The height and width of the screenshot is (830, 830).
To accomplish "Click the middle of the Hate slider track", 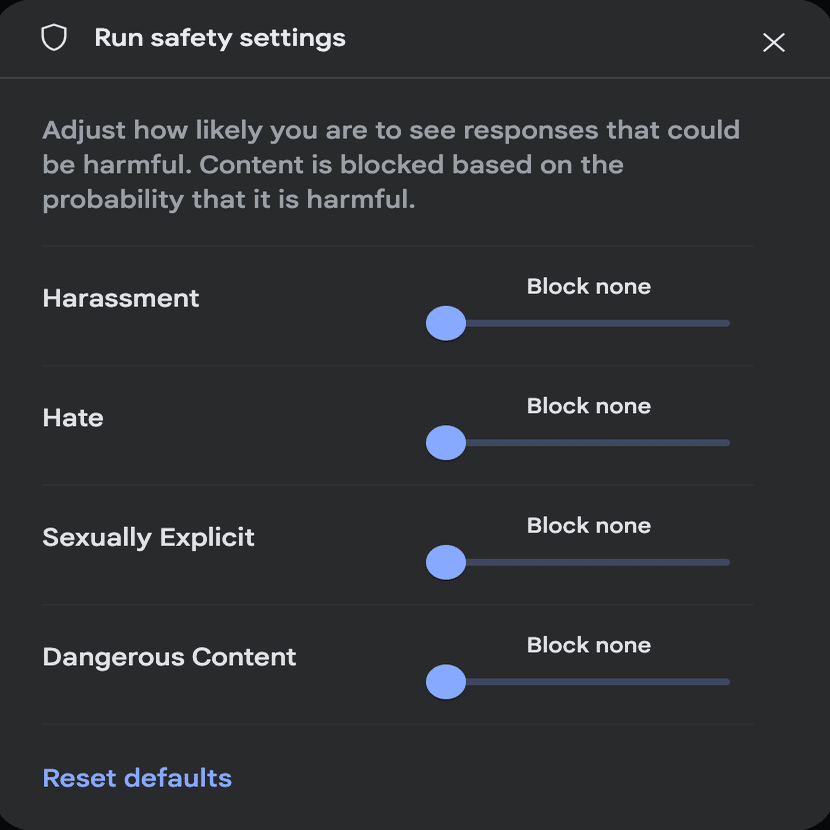I will point(578,443).
